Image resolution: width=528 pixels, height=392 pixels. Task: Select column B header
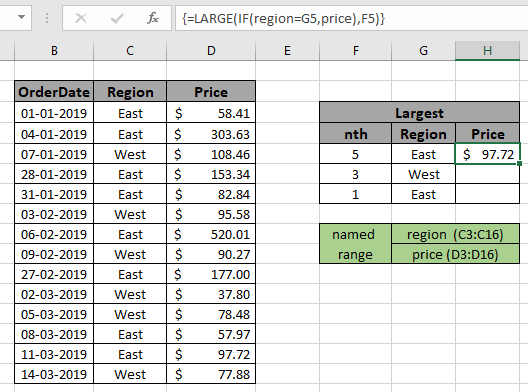(54, 51)
